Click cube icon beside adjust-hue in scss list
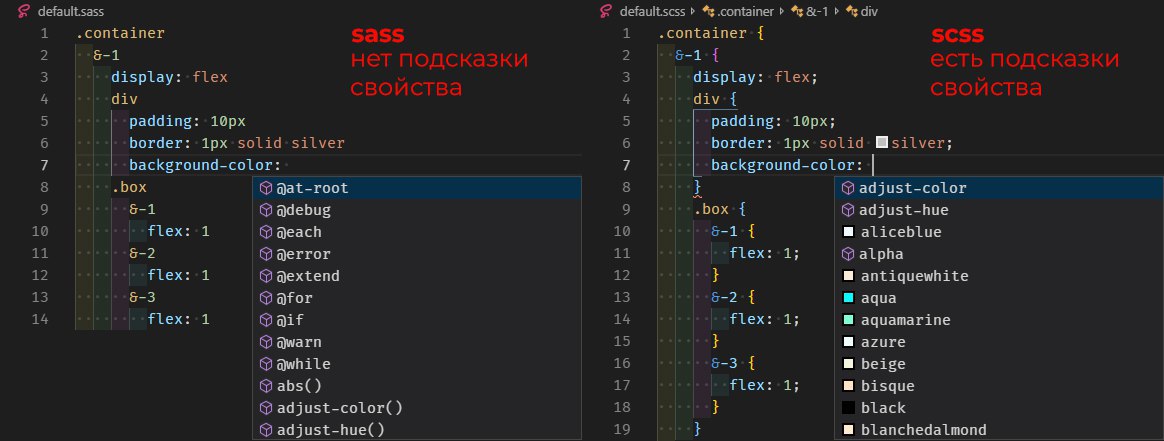The height and width of the screenshot is (441, 1164). [x=848, y=210]
